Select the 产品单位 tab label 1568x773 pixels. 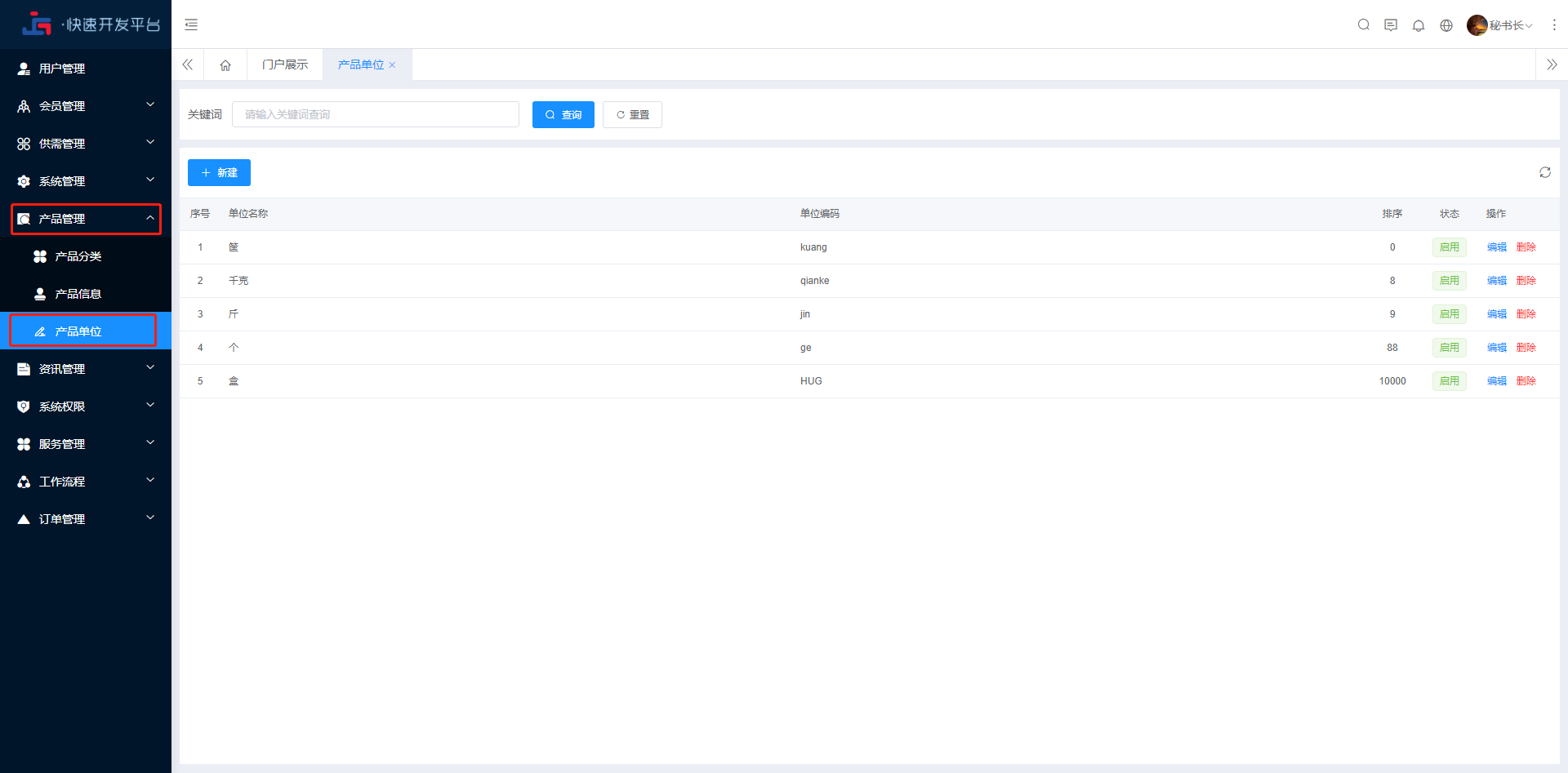tap(360, 65)
